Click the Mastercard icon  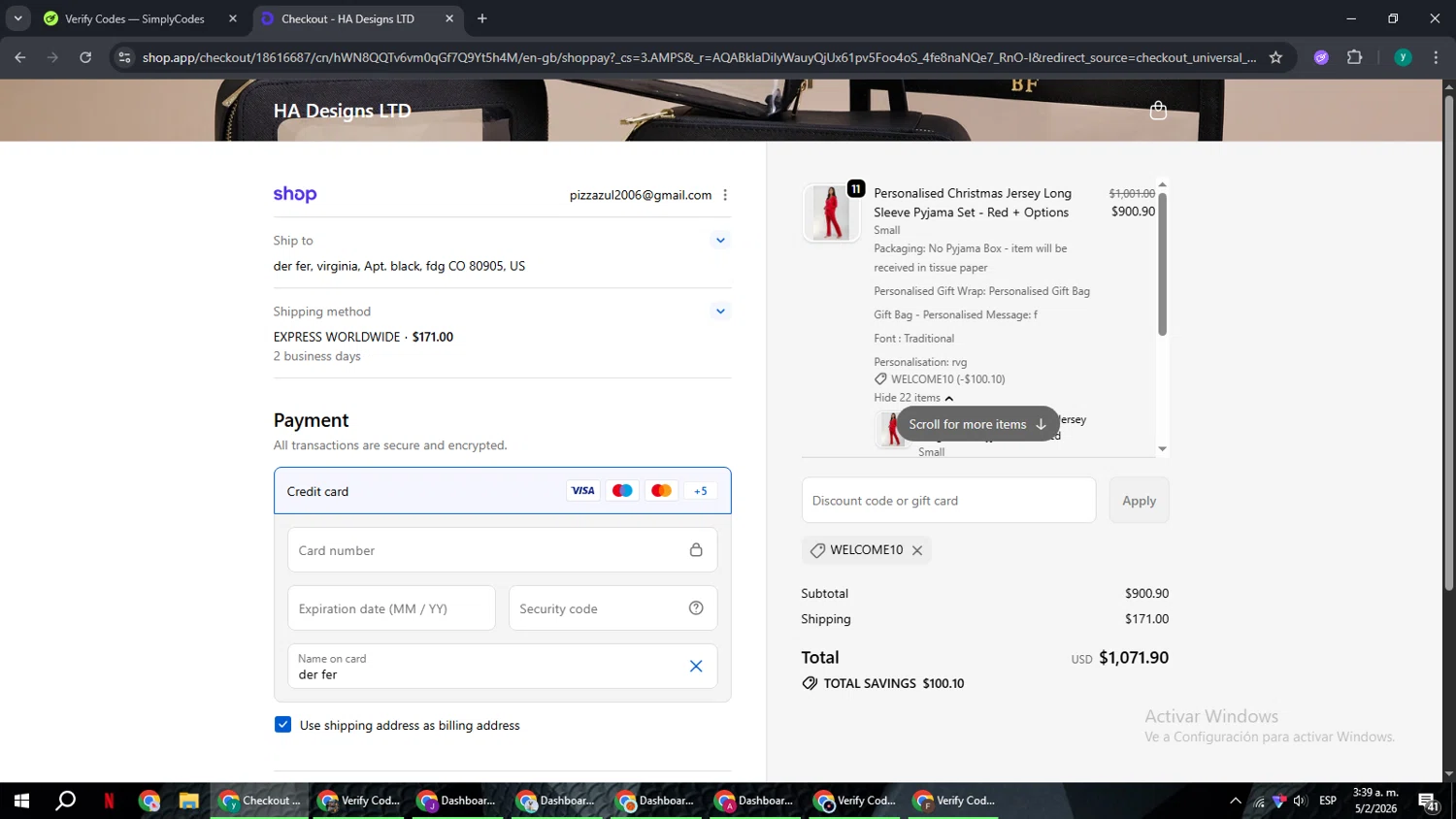[x=661, y=491]
